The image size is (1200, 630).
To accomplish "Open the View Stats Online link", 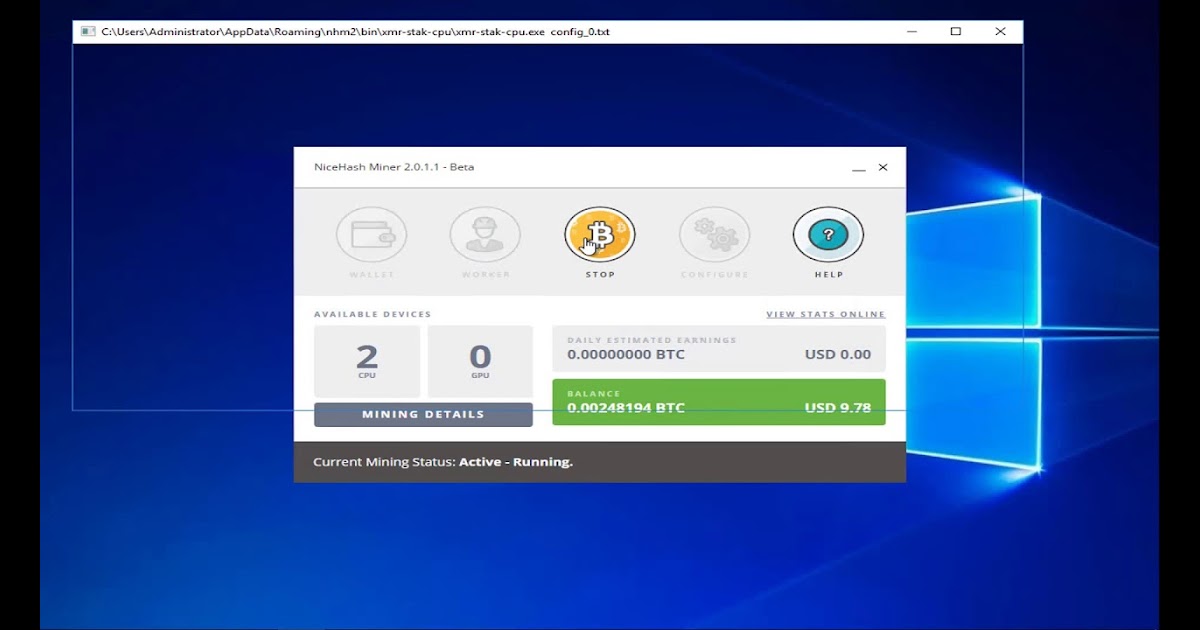I will click(826, 314).
